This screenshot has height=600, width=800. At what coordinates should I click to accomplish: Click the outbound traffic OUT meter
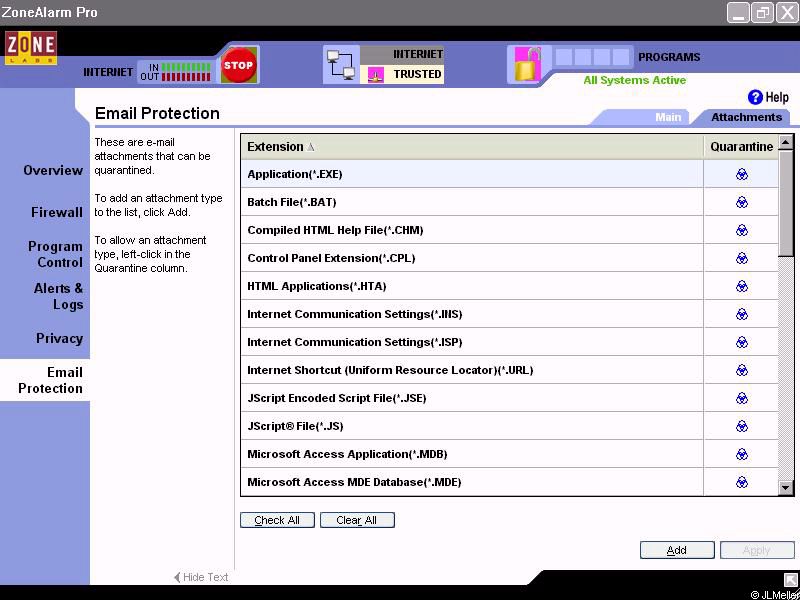pyautogui.click(x=186, y=77)
